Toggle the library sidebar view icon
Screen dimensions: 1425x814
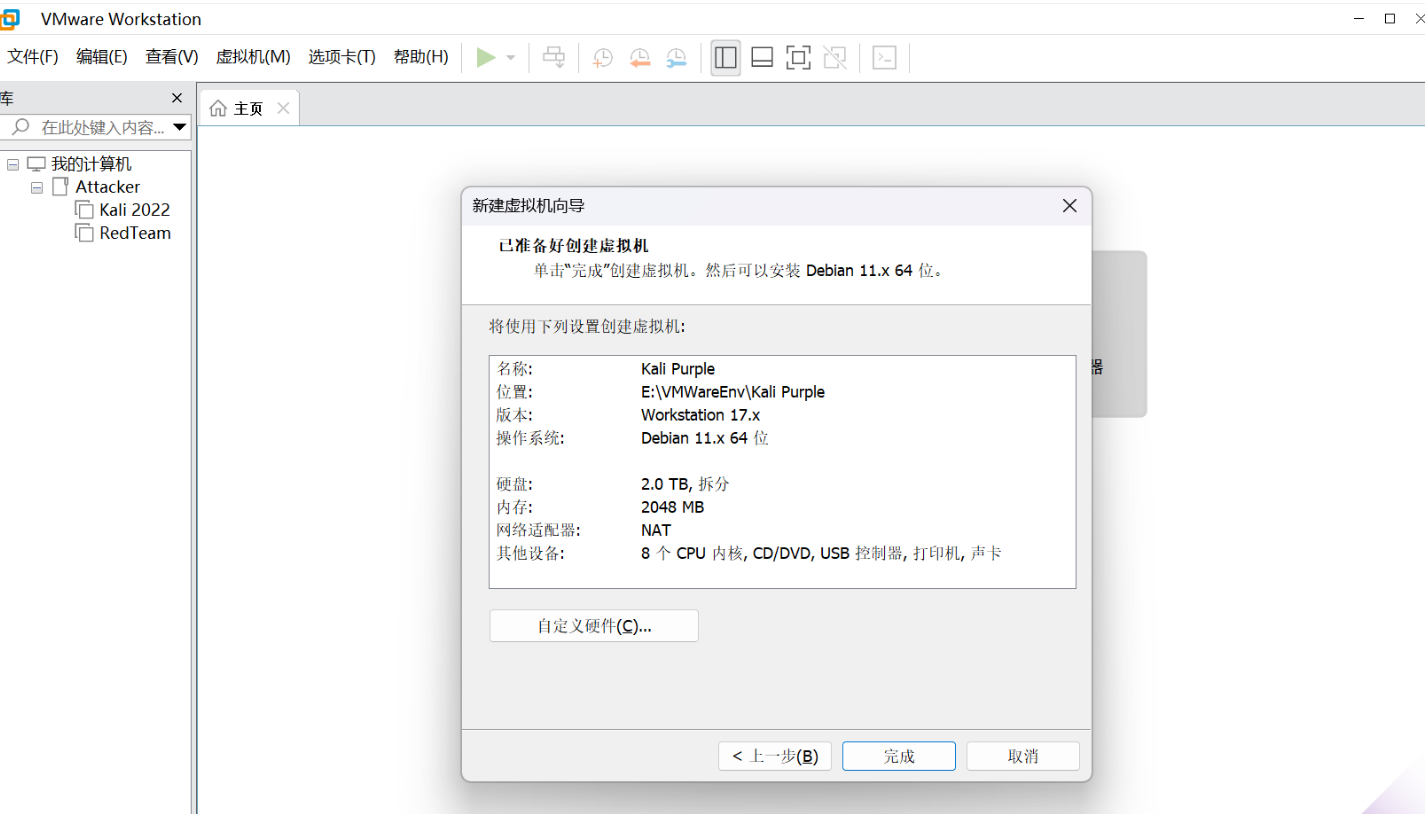click(x=726, y=58)
